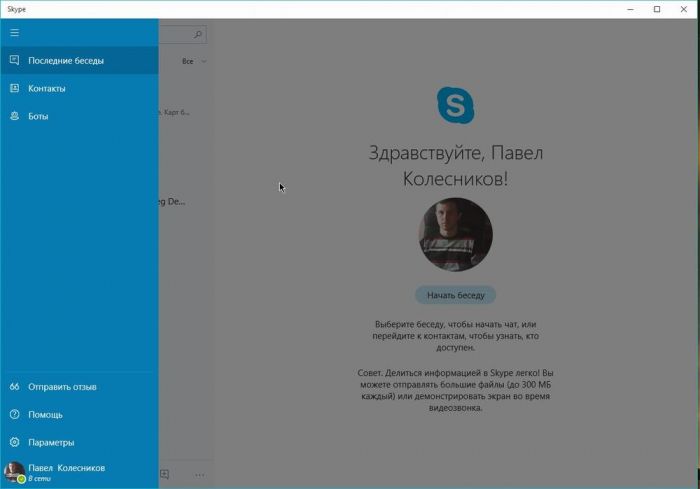Click the search magnifier icon
This screenshot has height=489, width=700.
(198, 35)
